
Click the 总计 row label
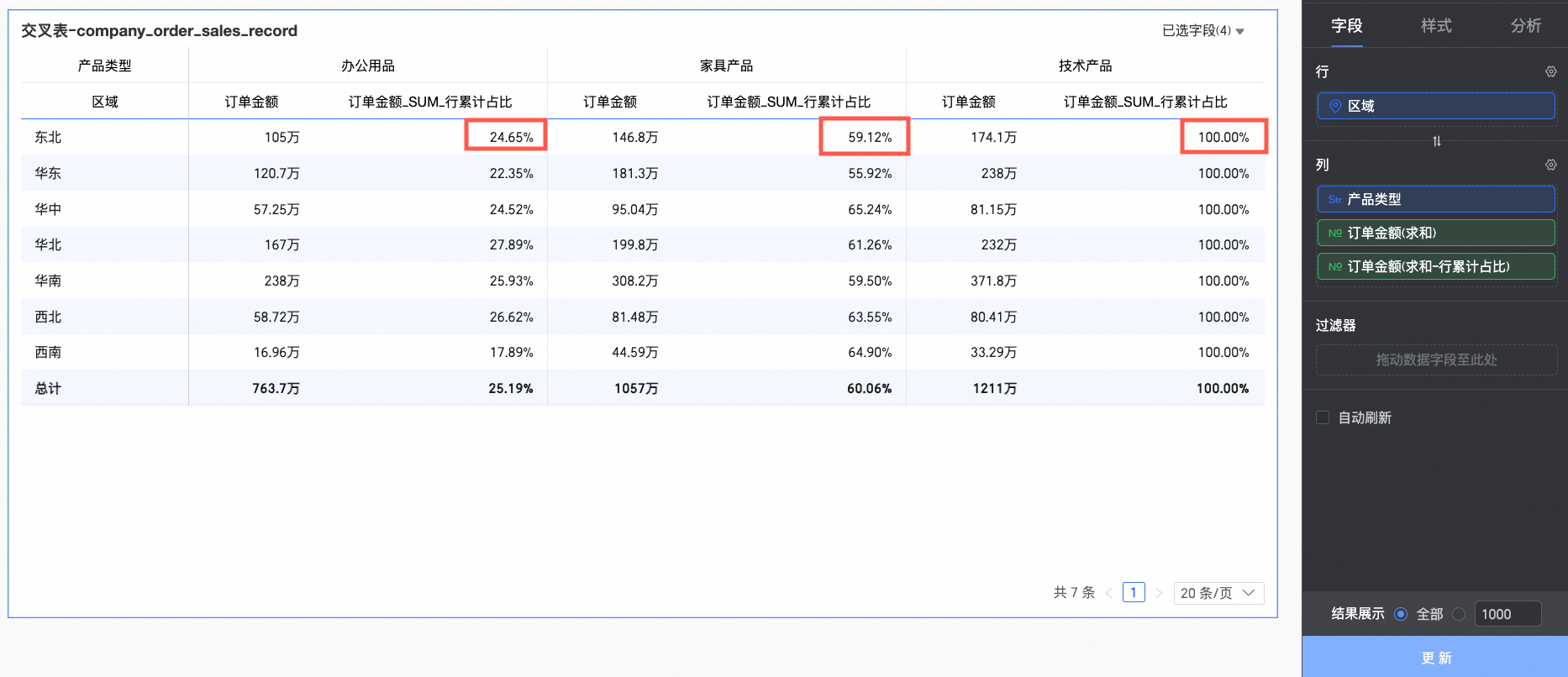48,388
